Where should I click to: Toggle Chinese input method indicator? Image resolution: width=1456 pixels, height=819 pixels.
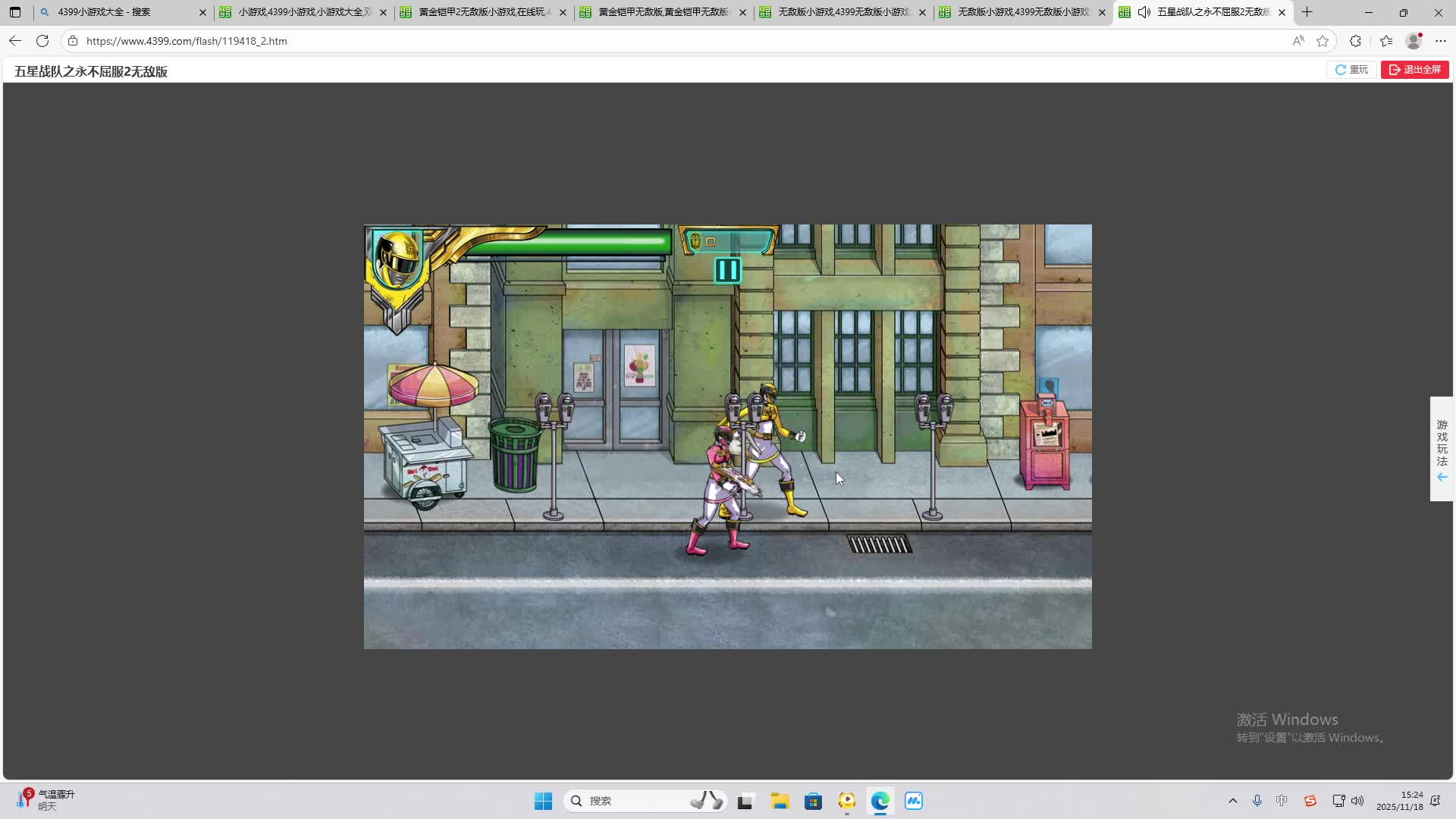click(1282, 801)
